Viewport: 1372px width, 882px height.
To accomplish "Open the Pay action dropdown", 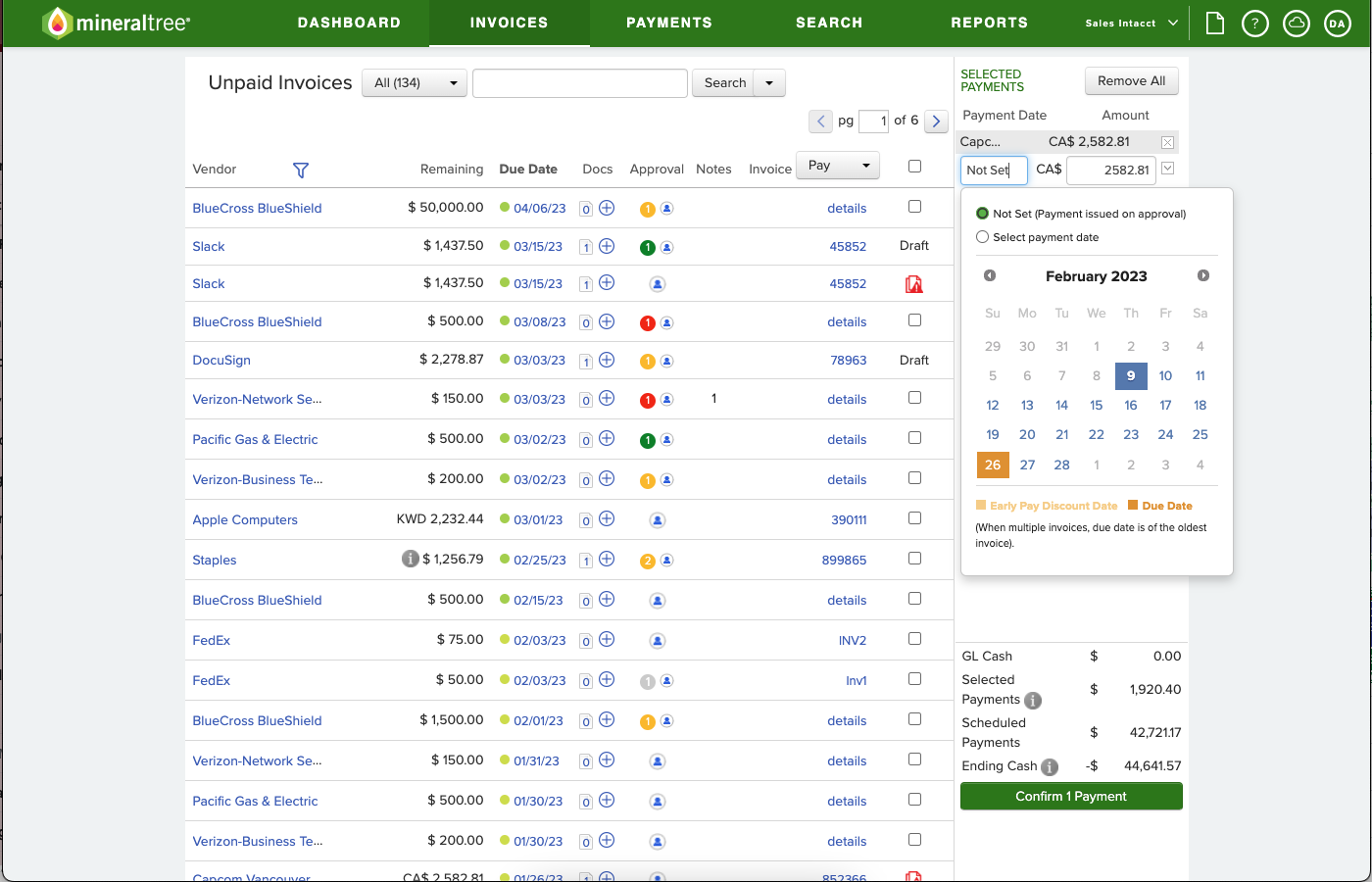I will 838,166.
